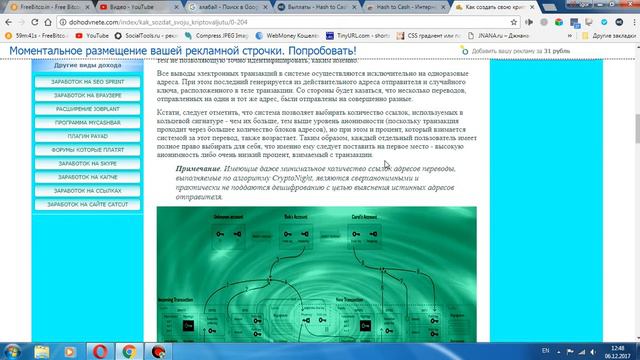This screenshot has height=360, width=640.
Task: Click the blue circular extension icon in toolbar
Action: (604, 22)
